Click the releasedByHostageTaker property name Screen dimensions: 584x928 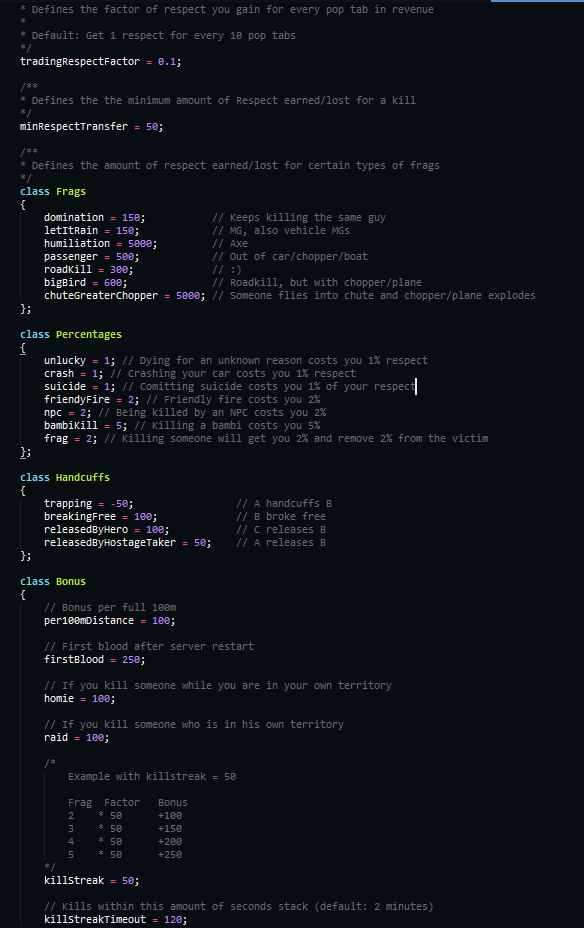pos(110,543)
